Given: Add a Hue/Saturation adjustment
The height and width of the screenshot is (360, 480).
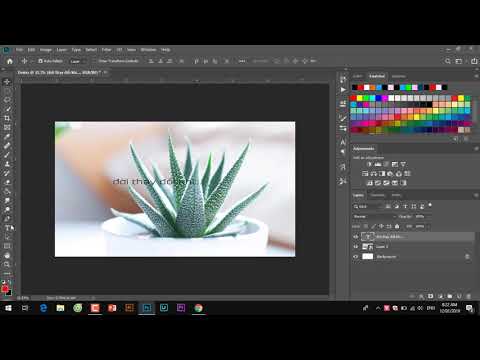Looking at the screenshot, I should point(365,174).
